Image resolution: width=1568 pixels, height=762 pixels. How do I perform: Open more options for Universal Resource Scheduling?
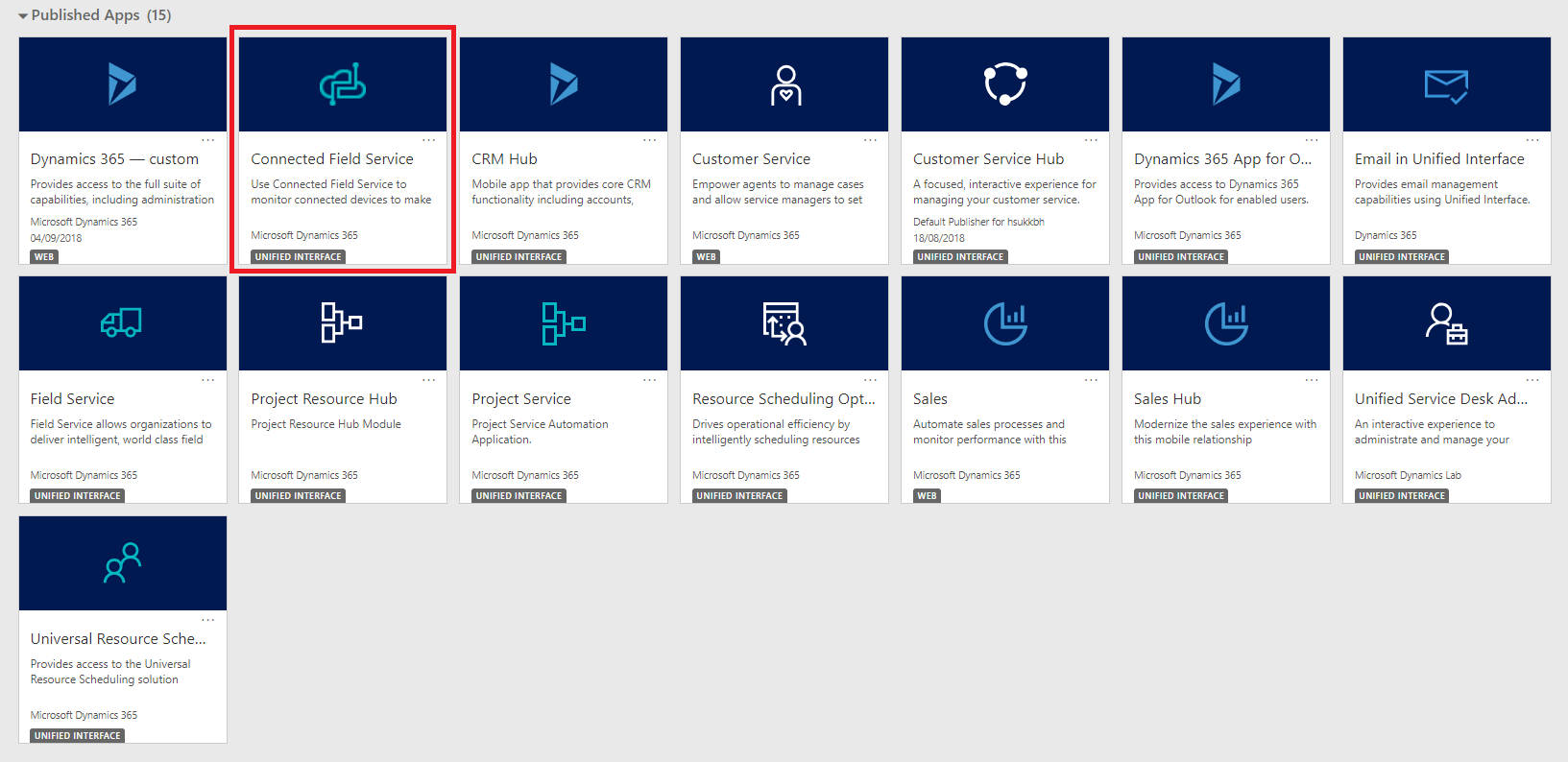[x=207, y=620]
